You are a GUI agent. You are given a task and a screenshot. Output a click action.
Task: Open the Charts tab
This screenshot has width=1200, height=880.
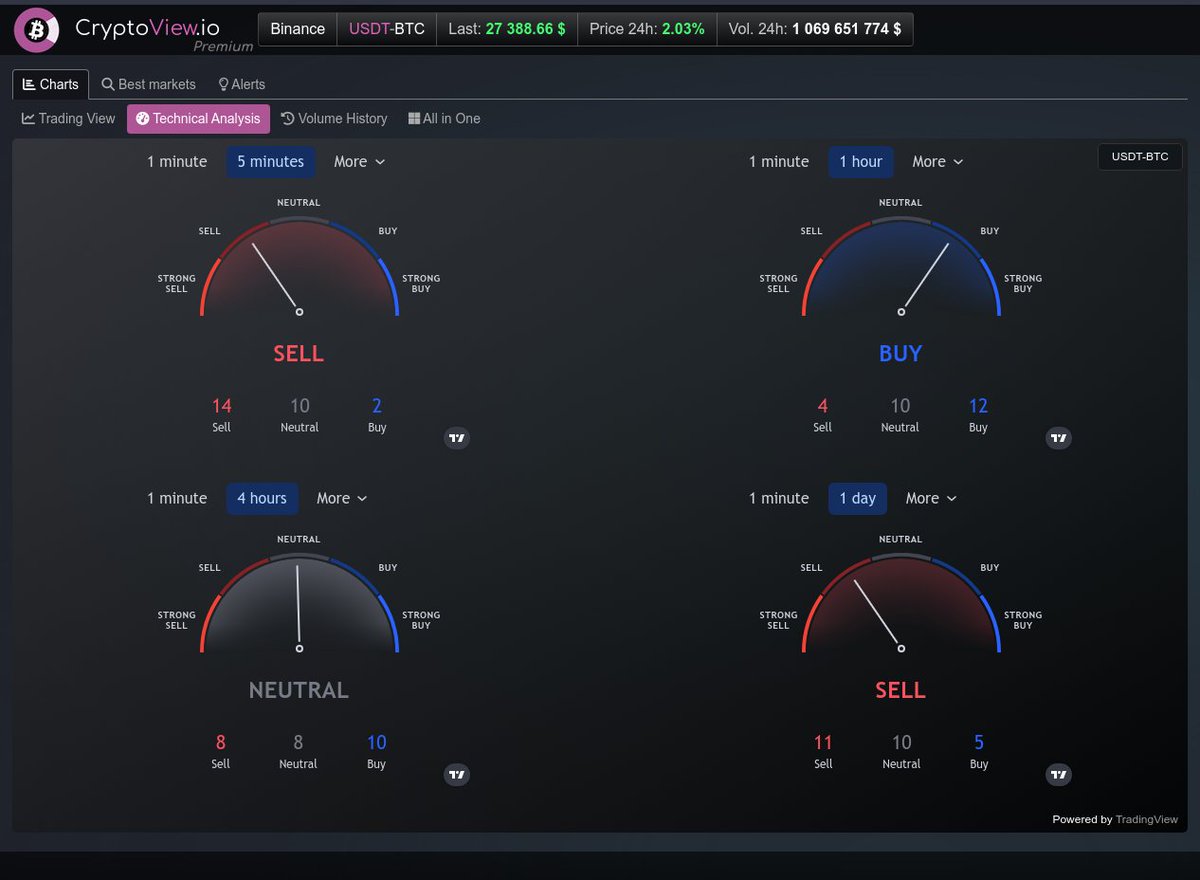[51, 84]
